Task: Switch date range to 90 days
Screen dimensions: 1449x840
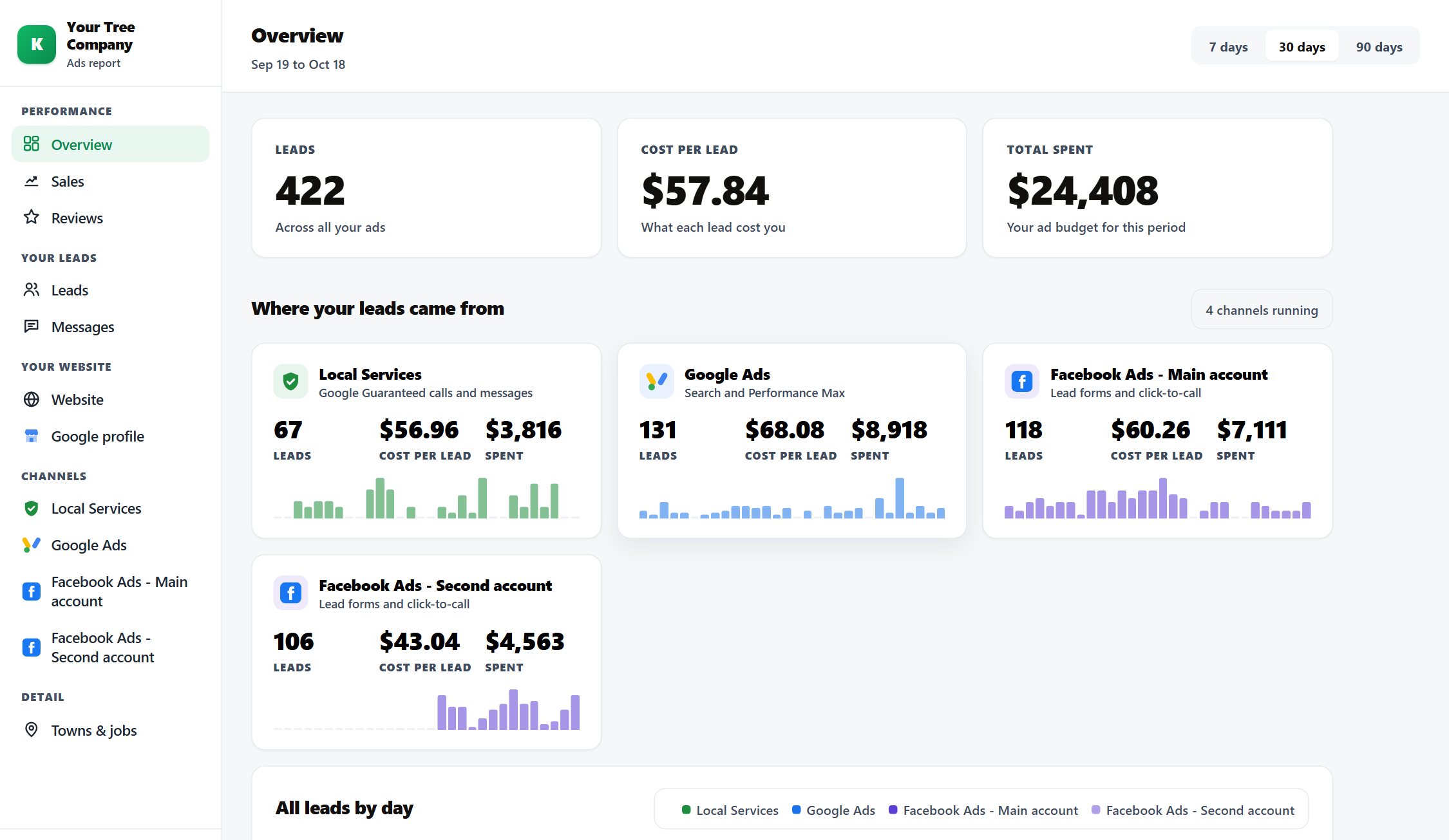Action: click(x=1379, y=46)
